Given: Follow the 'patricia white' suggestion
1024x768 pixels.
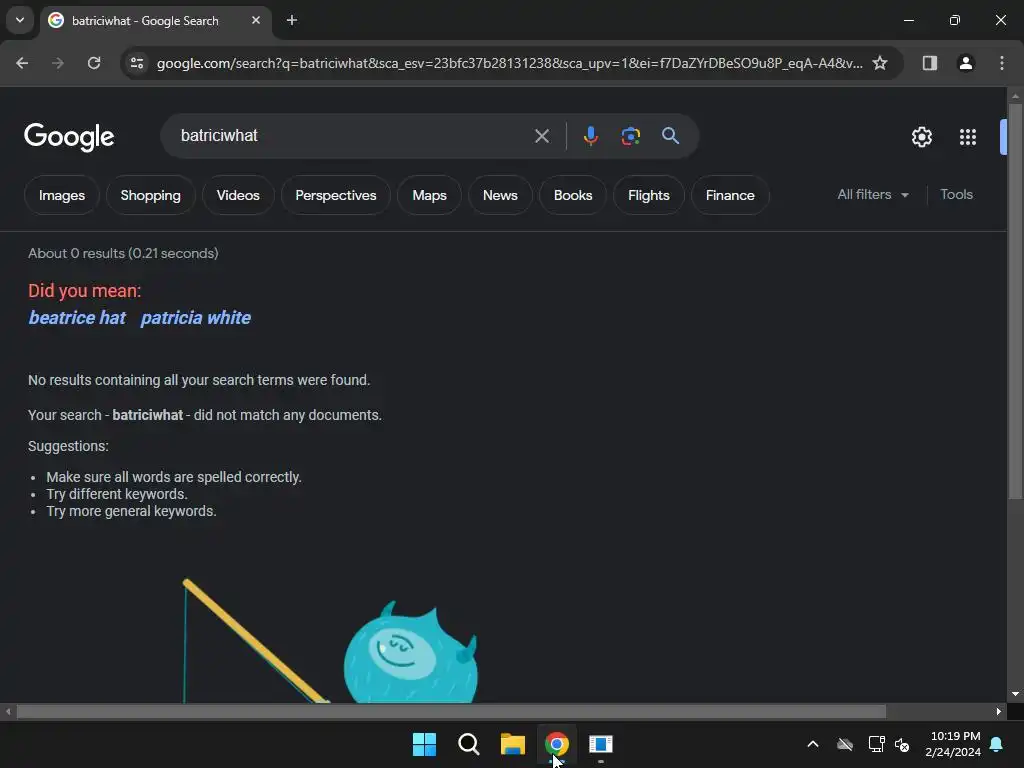Looking at the screenshot, I should click(x=196, y=318).
